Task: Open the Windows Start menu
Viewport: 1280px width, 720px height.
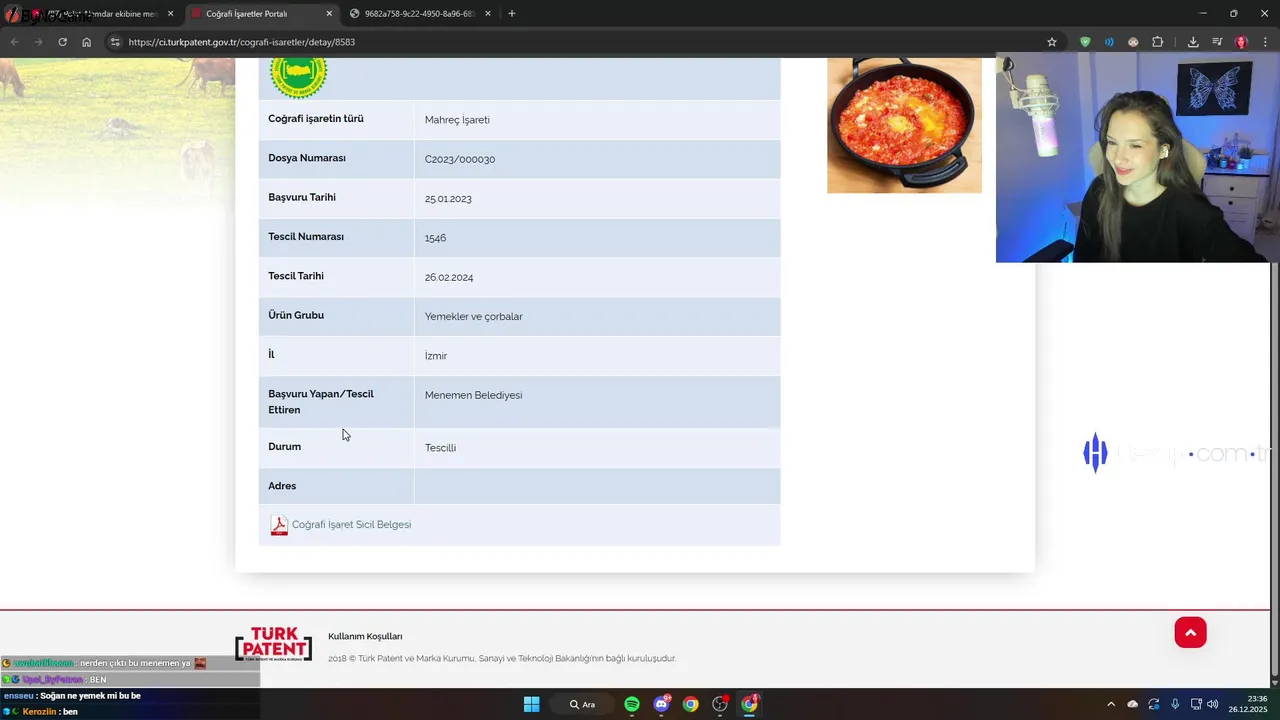Action: point(532,704)
